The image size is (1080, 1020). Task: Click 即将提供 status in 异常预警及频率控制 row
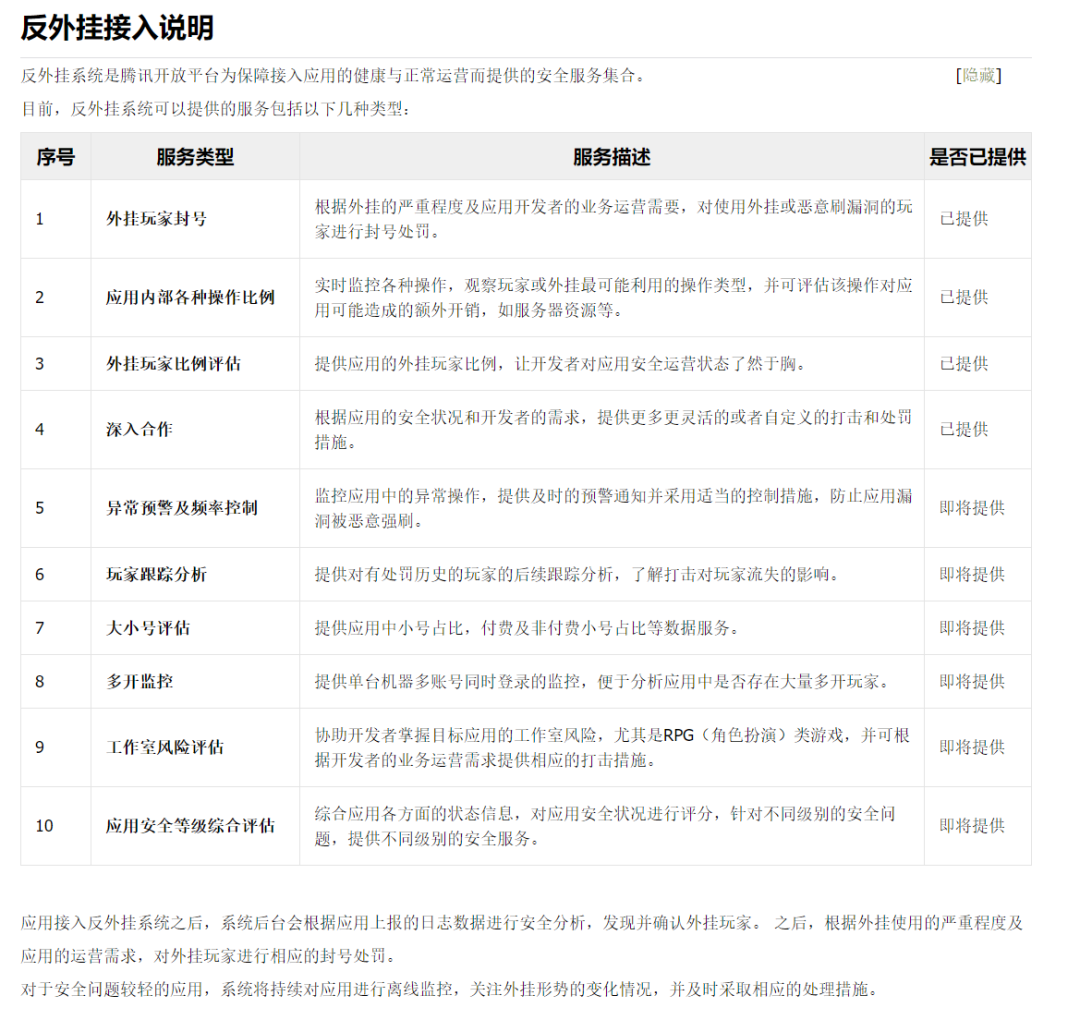[x=972, y=508]
